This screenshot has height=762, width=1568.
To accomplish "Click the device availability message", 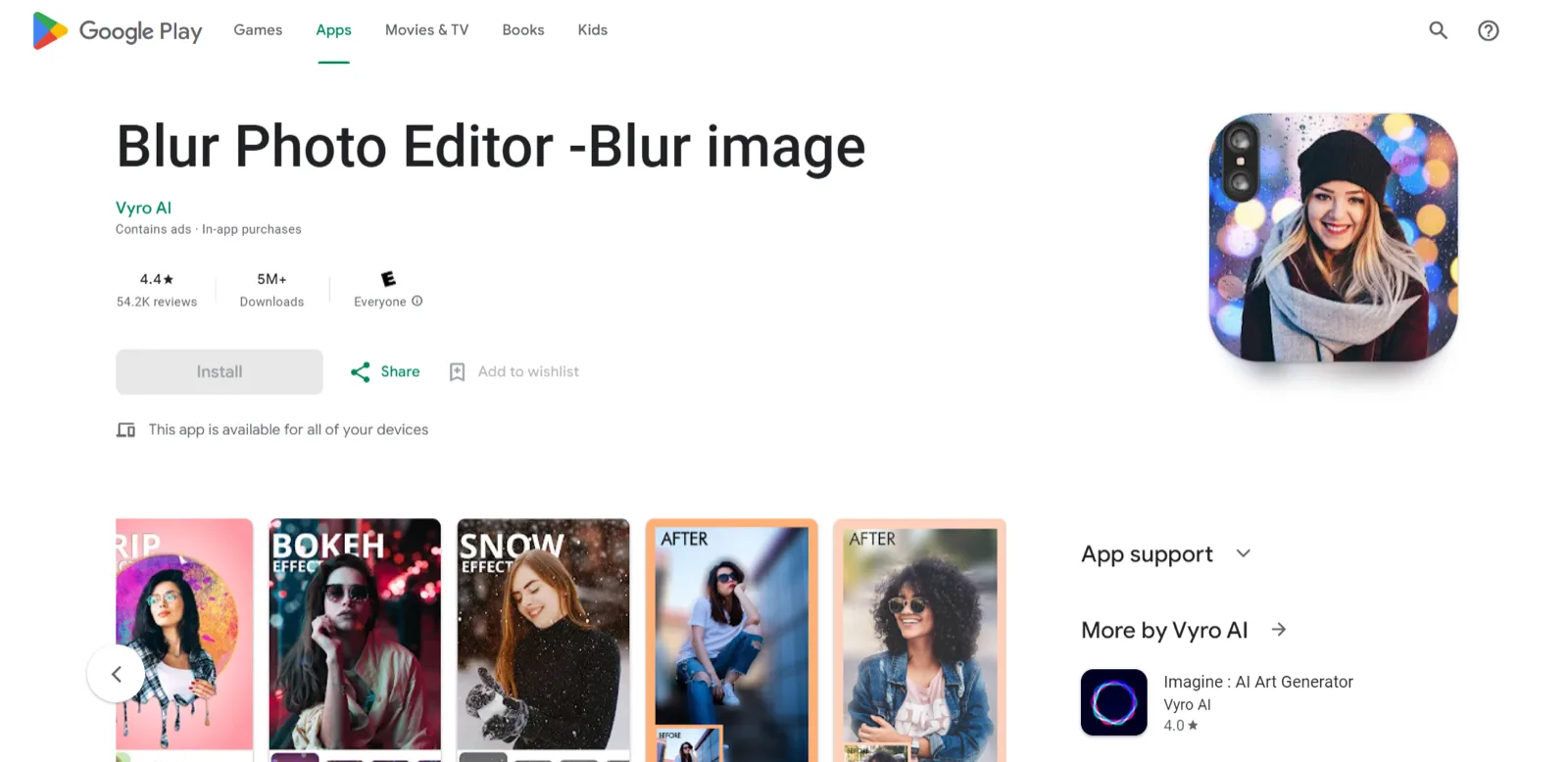I will pos(288,430).
